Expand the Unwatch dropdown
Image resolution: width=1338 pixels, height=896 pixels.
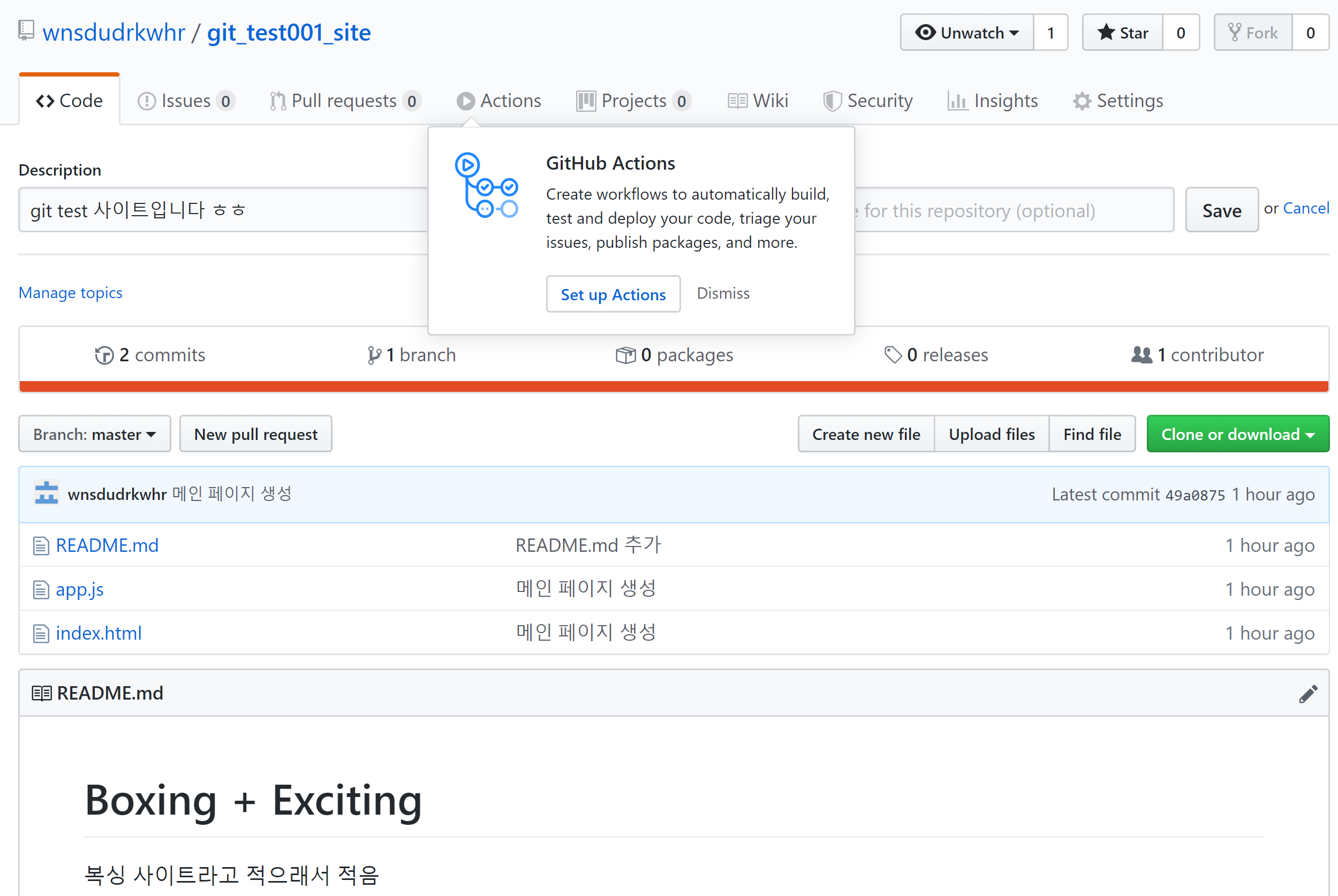tap(967, 33)
